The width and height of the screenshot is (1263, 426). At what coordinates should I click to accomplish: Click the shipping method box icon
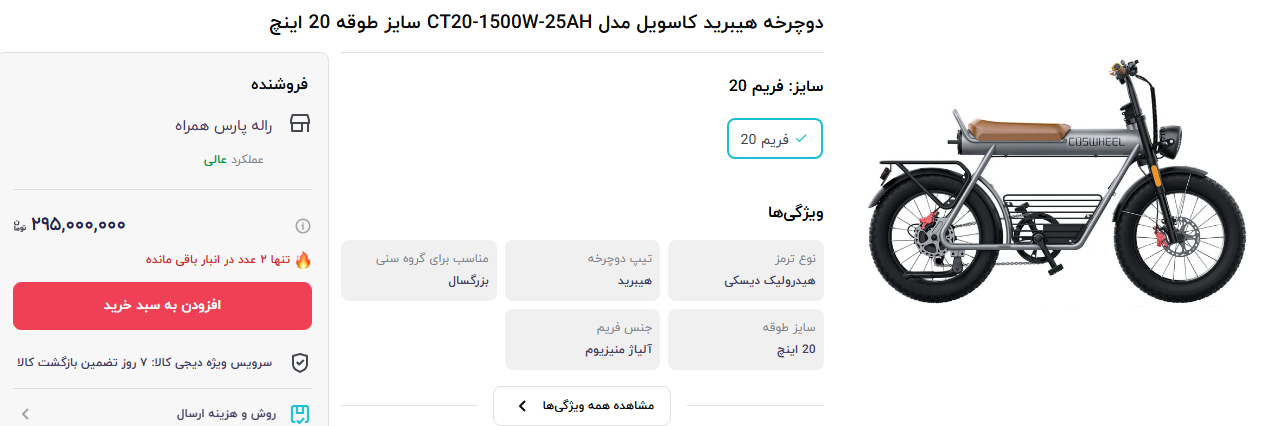(299, 413)
